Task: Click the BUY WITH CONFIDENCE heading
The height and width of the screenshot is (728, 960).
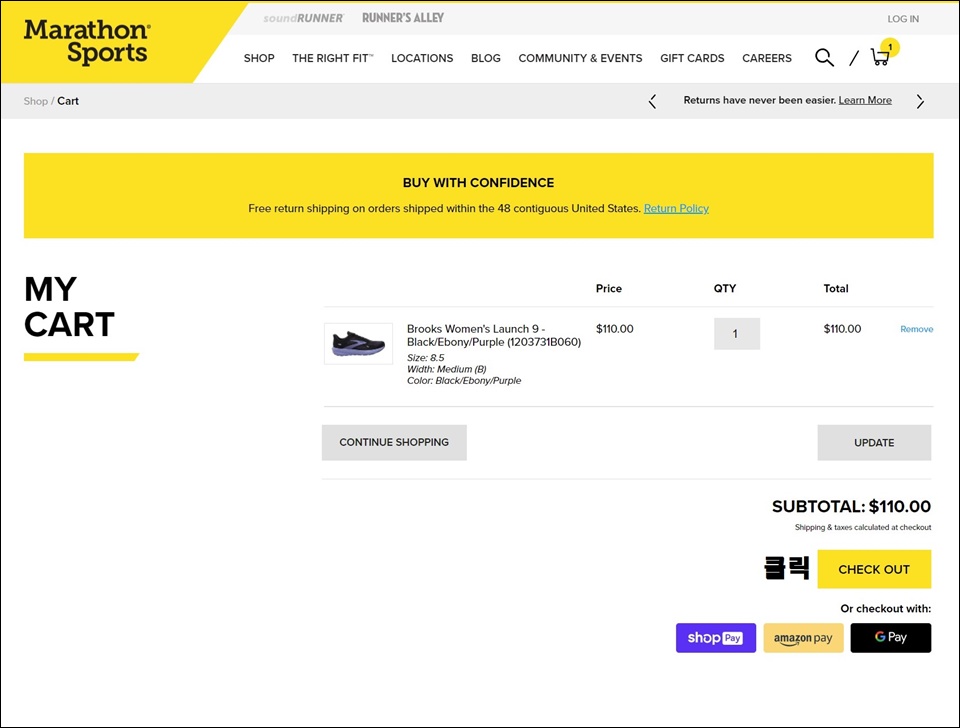Action: point(478,182)
